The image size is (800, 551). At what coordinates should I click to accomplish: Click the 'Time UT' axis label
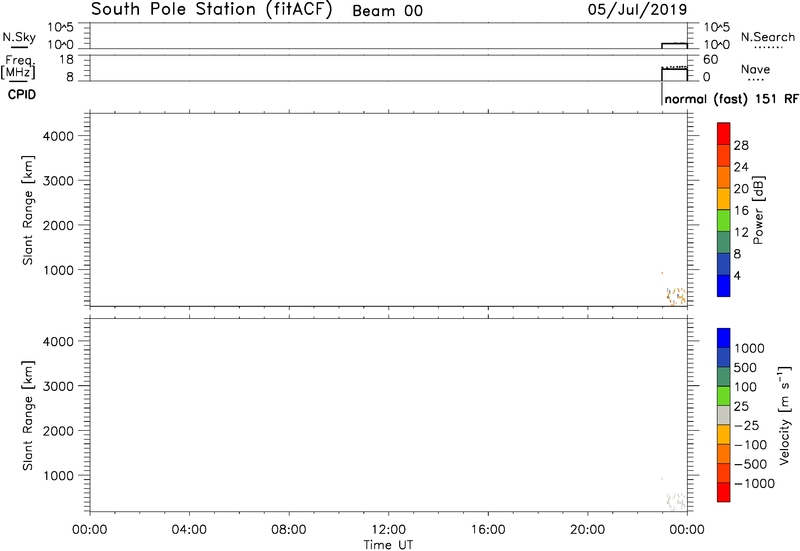388,544
